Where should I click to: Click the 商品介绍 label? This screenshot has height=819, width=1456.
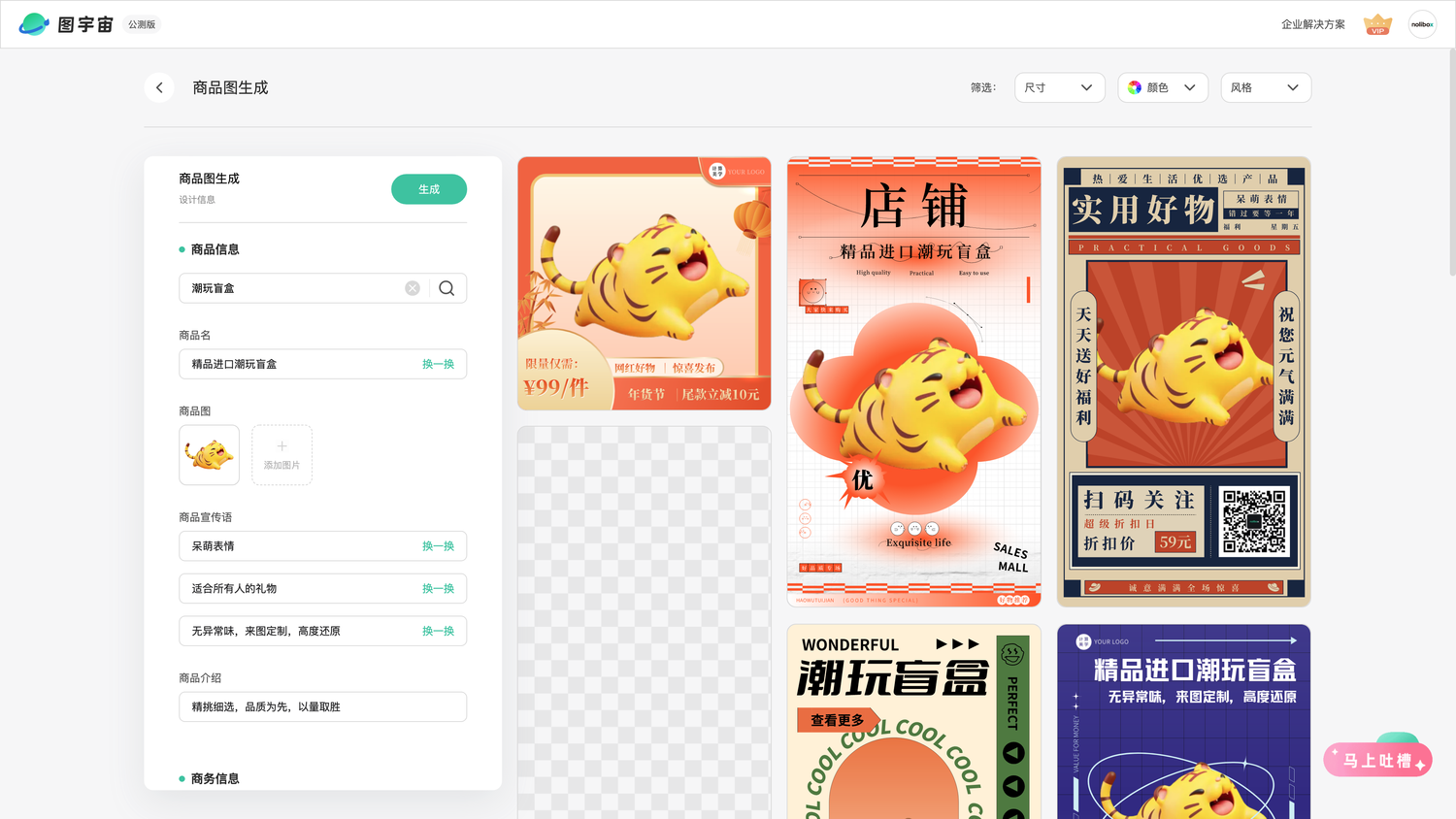pos(200,678)
